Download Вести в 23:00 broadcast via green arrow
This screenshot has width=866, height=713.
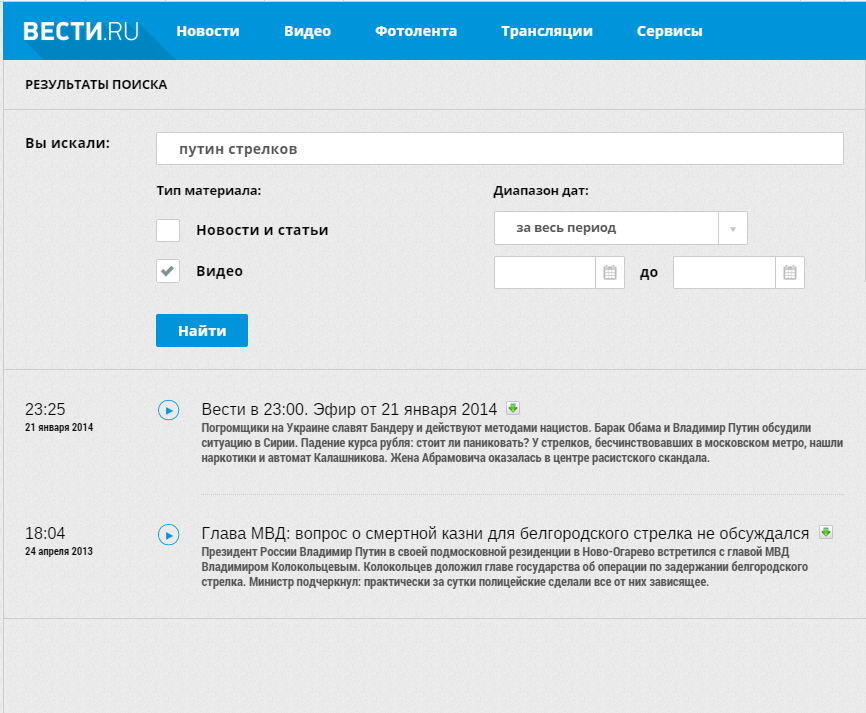coord(513,408)
